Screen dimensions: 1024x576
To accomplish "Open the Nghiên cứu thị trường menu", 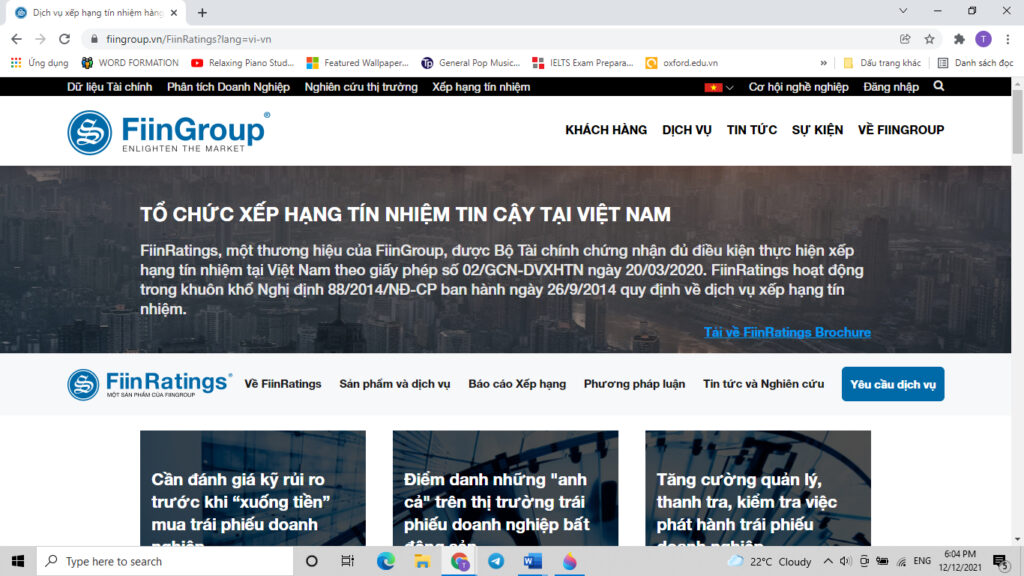I will 360,87.
